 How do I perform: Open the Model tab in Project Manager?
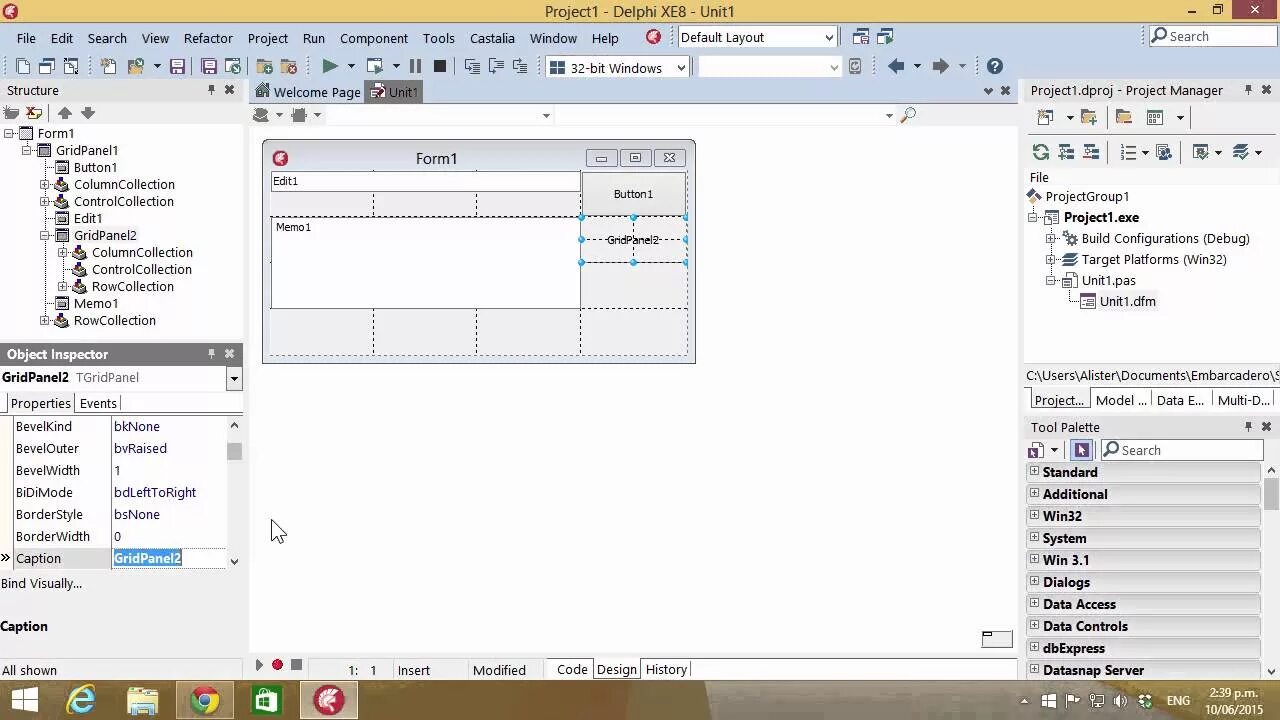click(x=1121, y=399)
